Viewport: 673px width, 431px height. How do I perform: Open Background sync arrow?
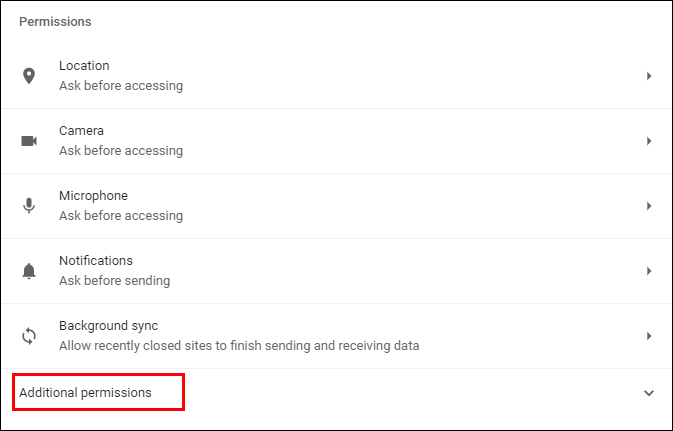tap(649, 336)
